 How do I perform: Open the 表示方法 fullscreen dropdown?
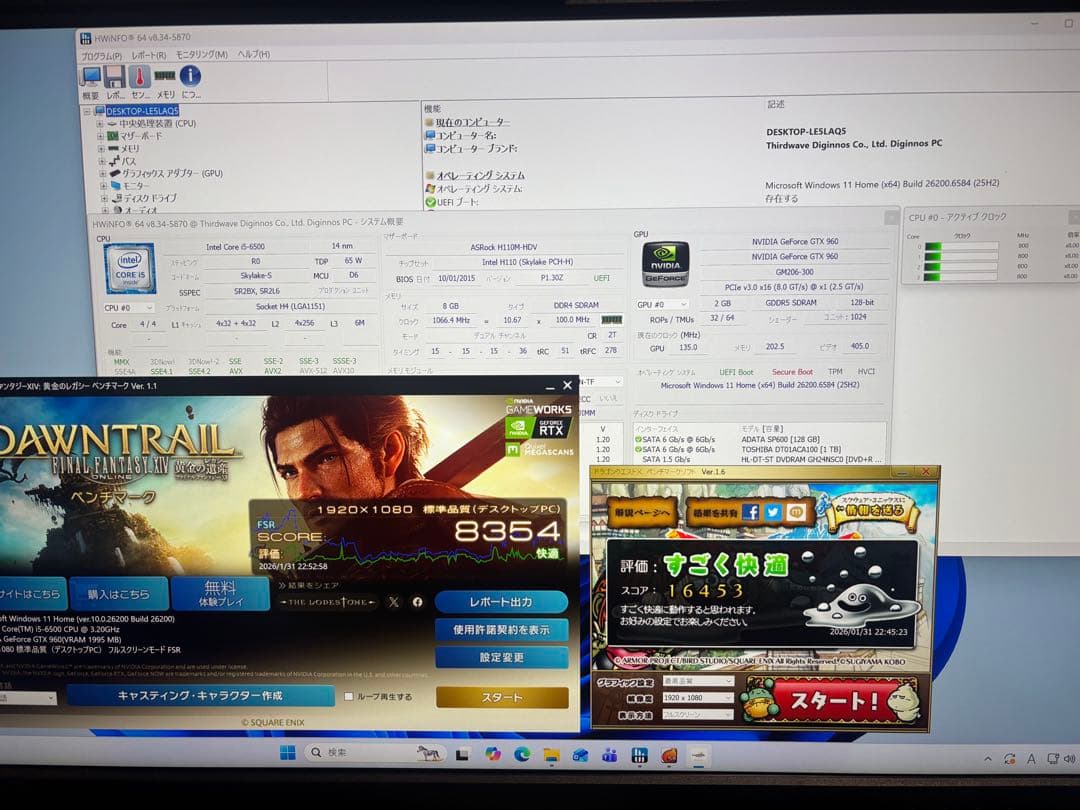[697, 713]
